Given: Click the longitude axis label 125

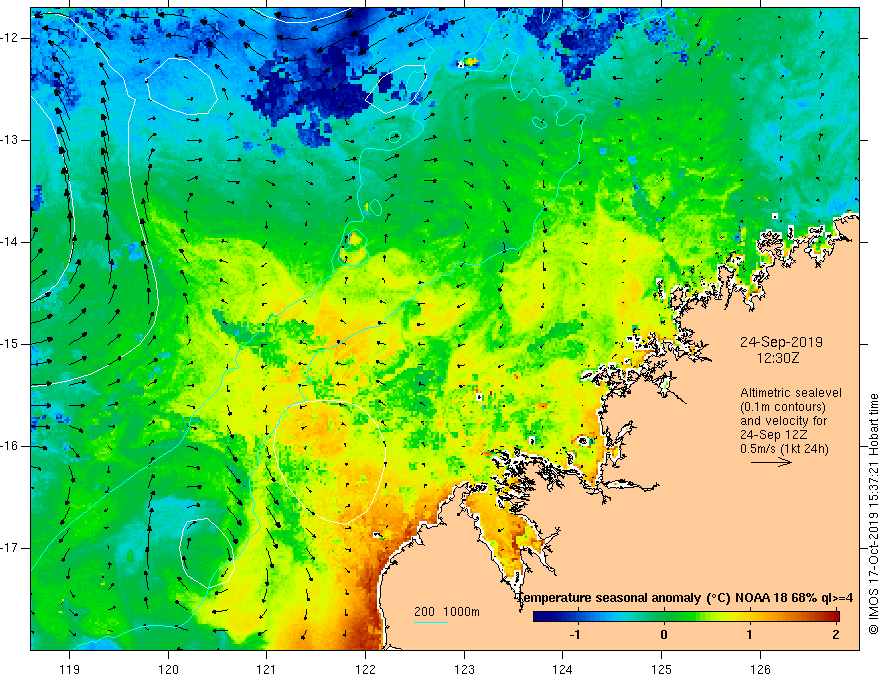Looking at the screenshot, I should (662, 669).
